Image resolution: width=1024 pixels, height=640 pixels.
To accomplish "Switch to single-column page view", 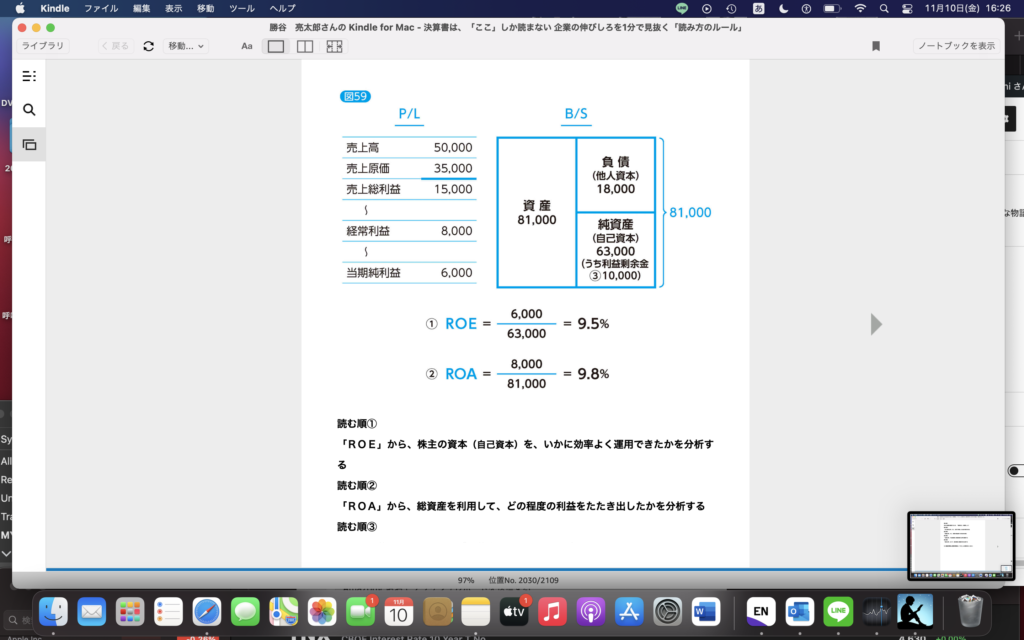I will tap(276, 46).
